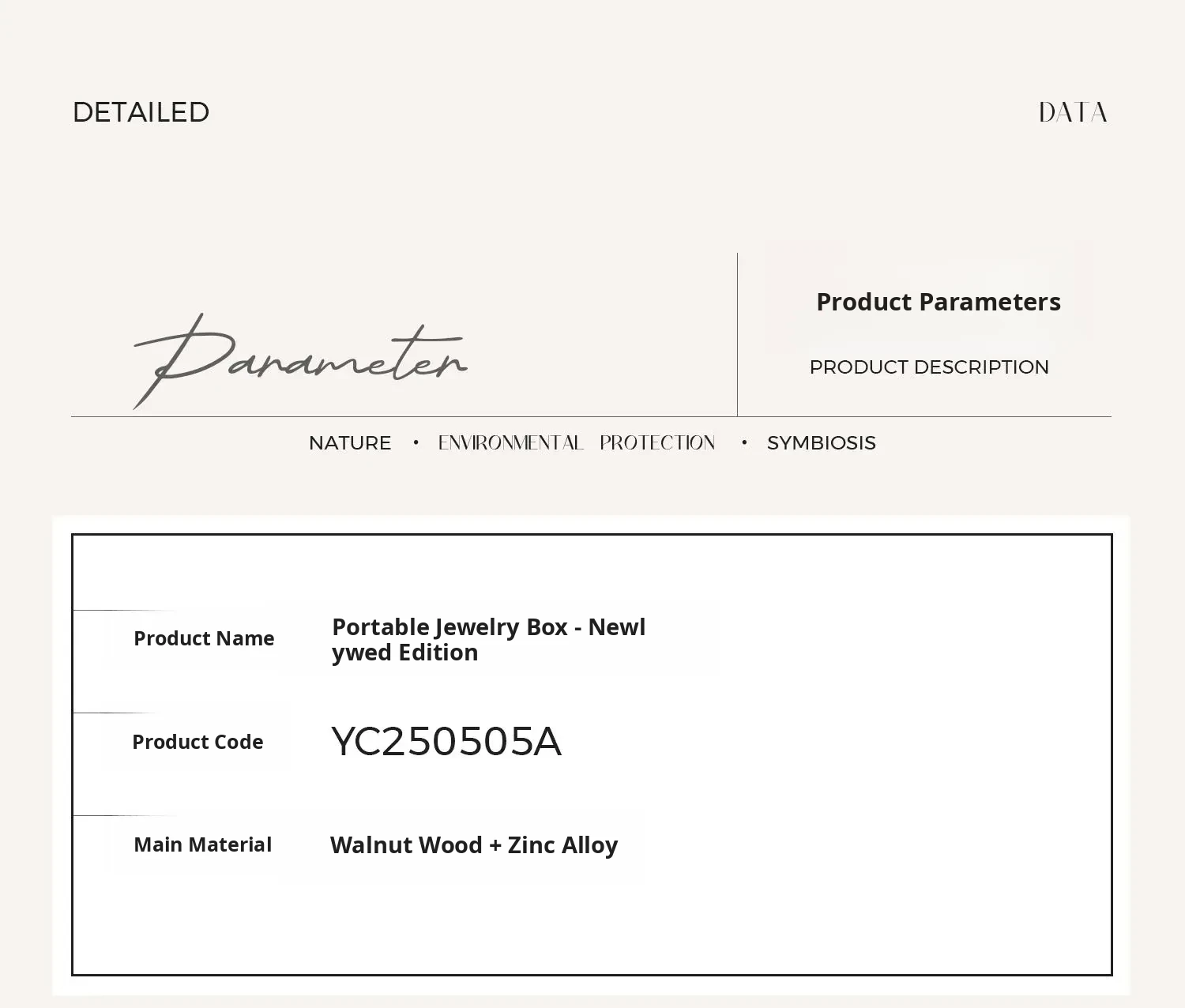Click the short divider line above Main Material
Screen dimensions: 1185x1008
click(x=118, y=816)
